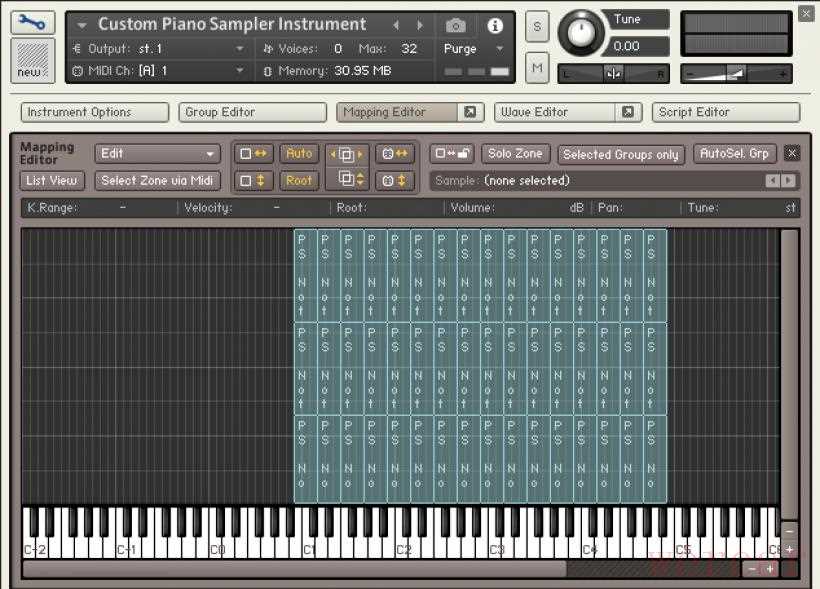Click the wrench edit mode icon
The image size is (820, 589).
[32, 23]
